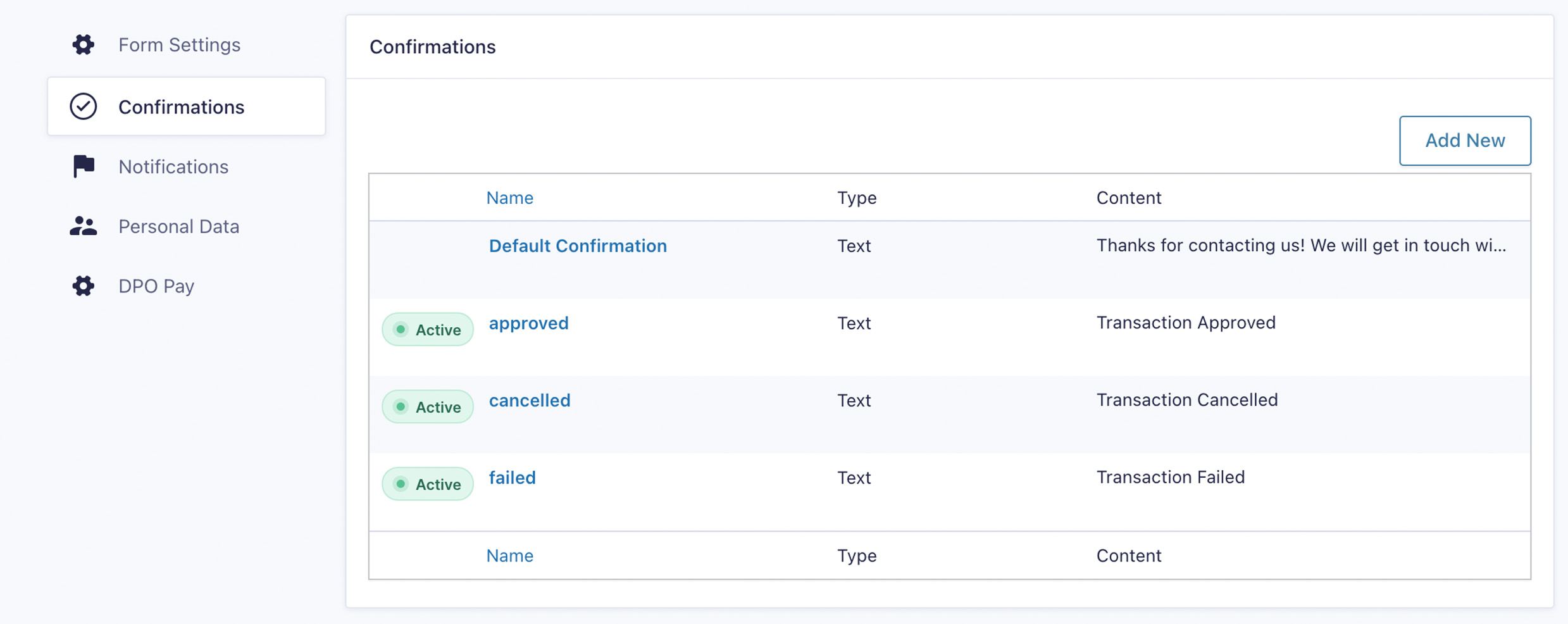1568x624 pixels.
Task: Click the 'Thanks for contacting us!' content text
Action: click(x=1301, y=245)
